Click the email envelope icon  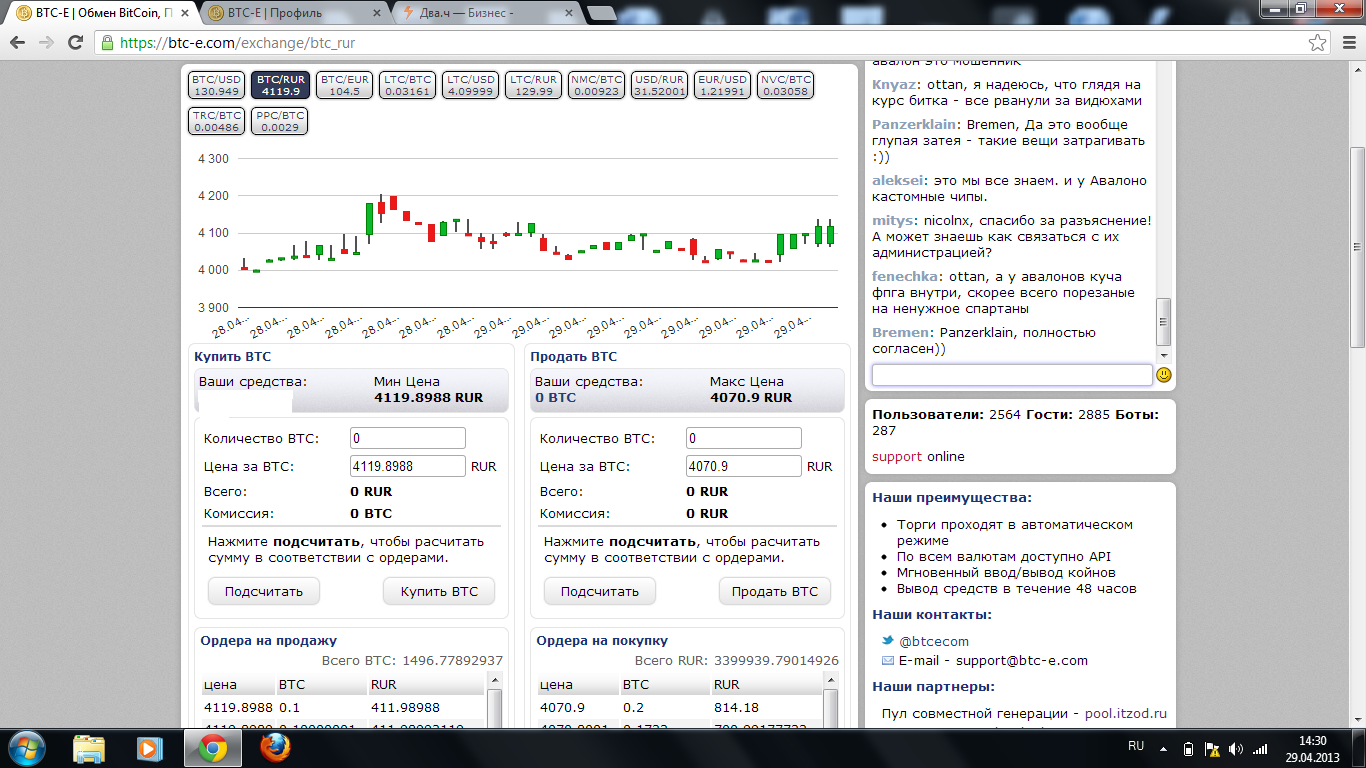(x=887, y=660)
